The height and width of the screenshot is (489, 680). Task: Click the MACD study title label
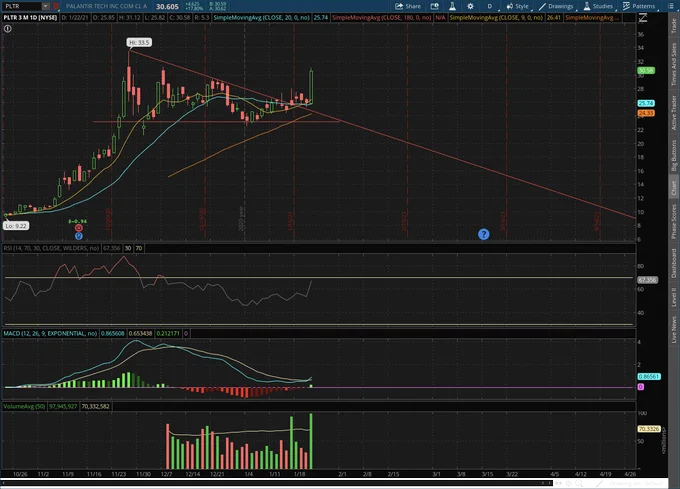50,333
